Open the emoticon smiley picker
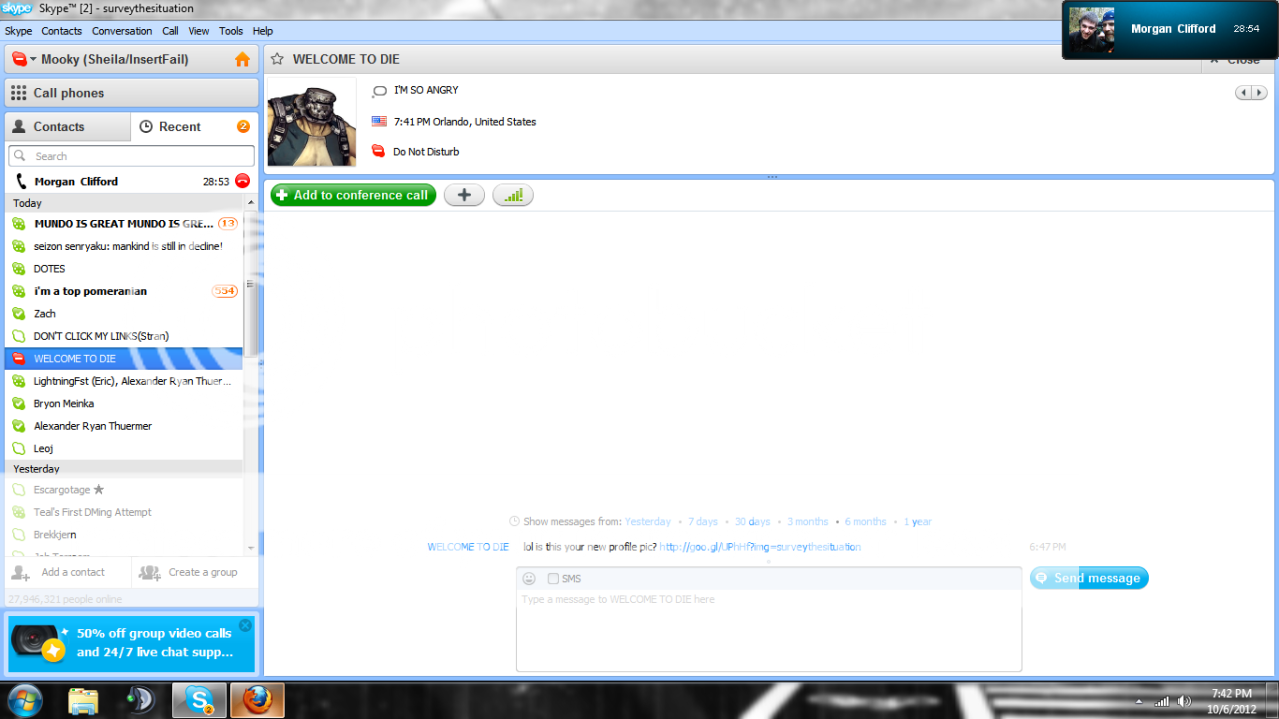Viewport: 1279px width, 719px height. (x=529, y=579)
